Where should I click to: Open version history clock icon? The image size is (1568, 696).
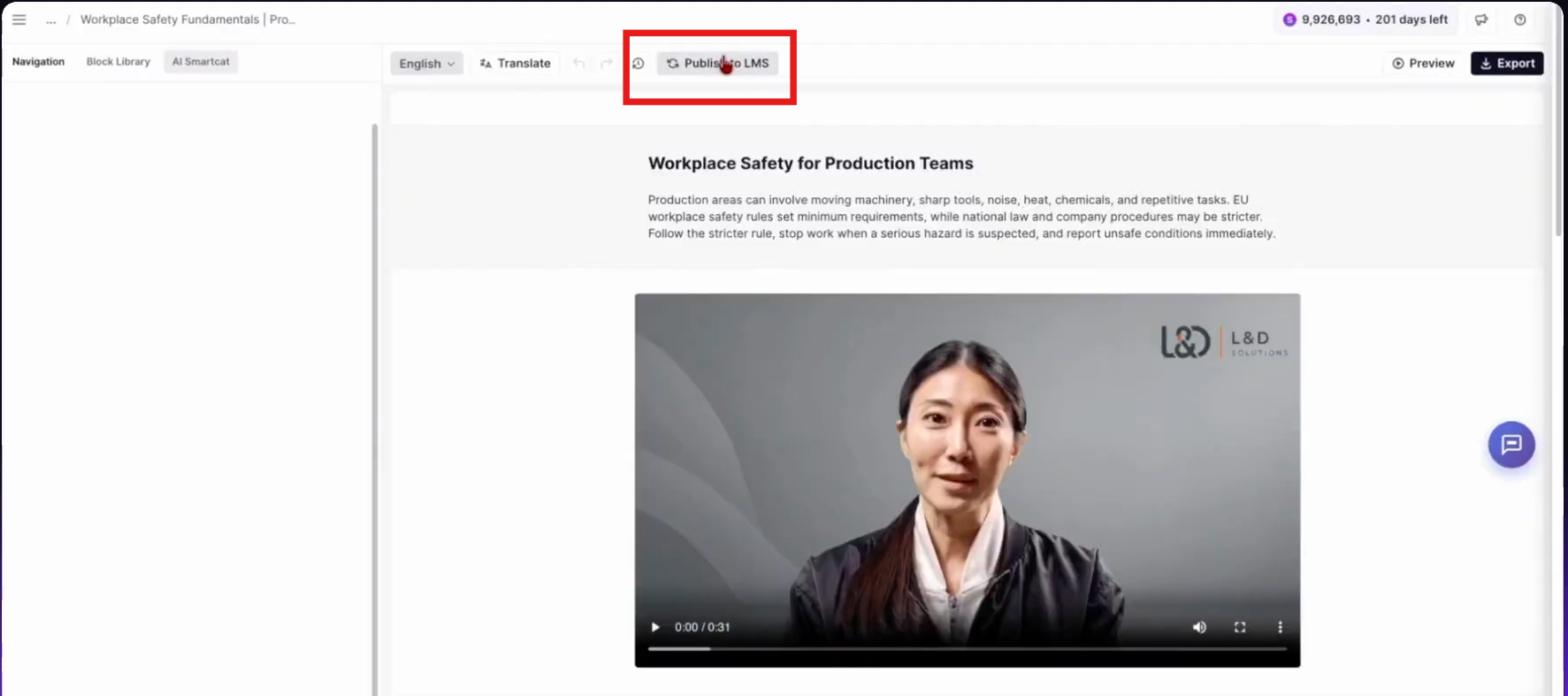coord(638,64)
